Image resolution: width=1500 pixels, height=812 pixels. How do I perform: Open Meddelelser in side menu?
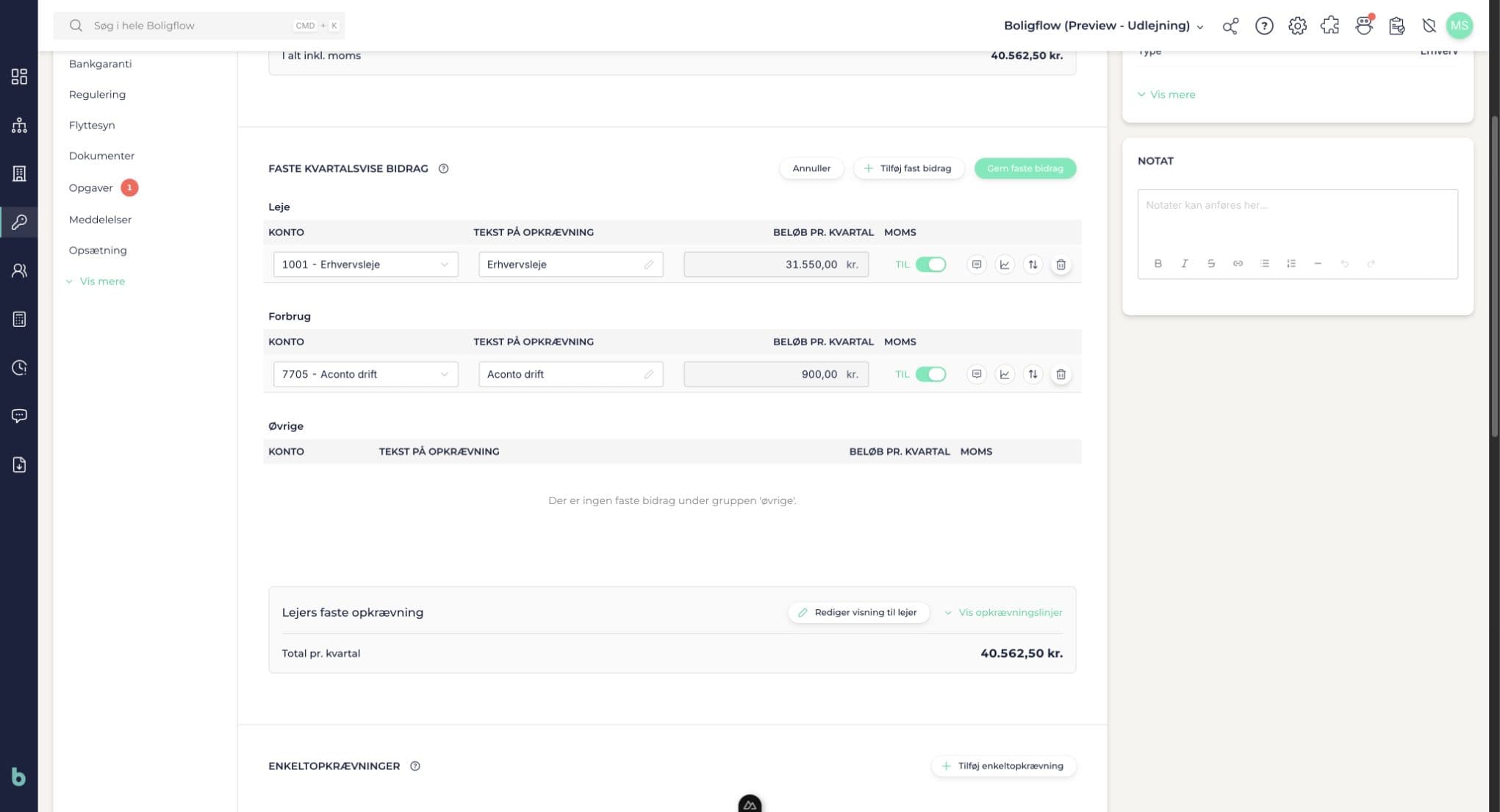[x=100, y=220]
